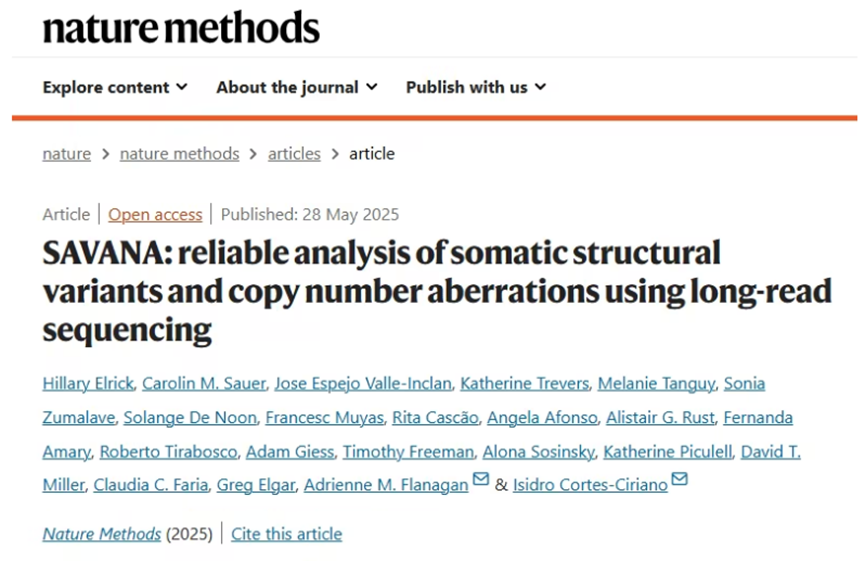Screen dimensions: 865x561
Task: Go to nature breadcrumb link
Action: (x=66, y=154)
